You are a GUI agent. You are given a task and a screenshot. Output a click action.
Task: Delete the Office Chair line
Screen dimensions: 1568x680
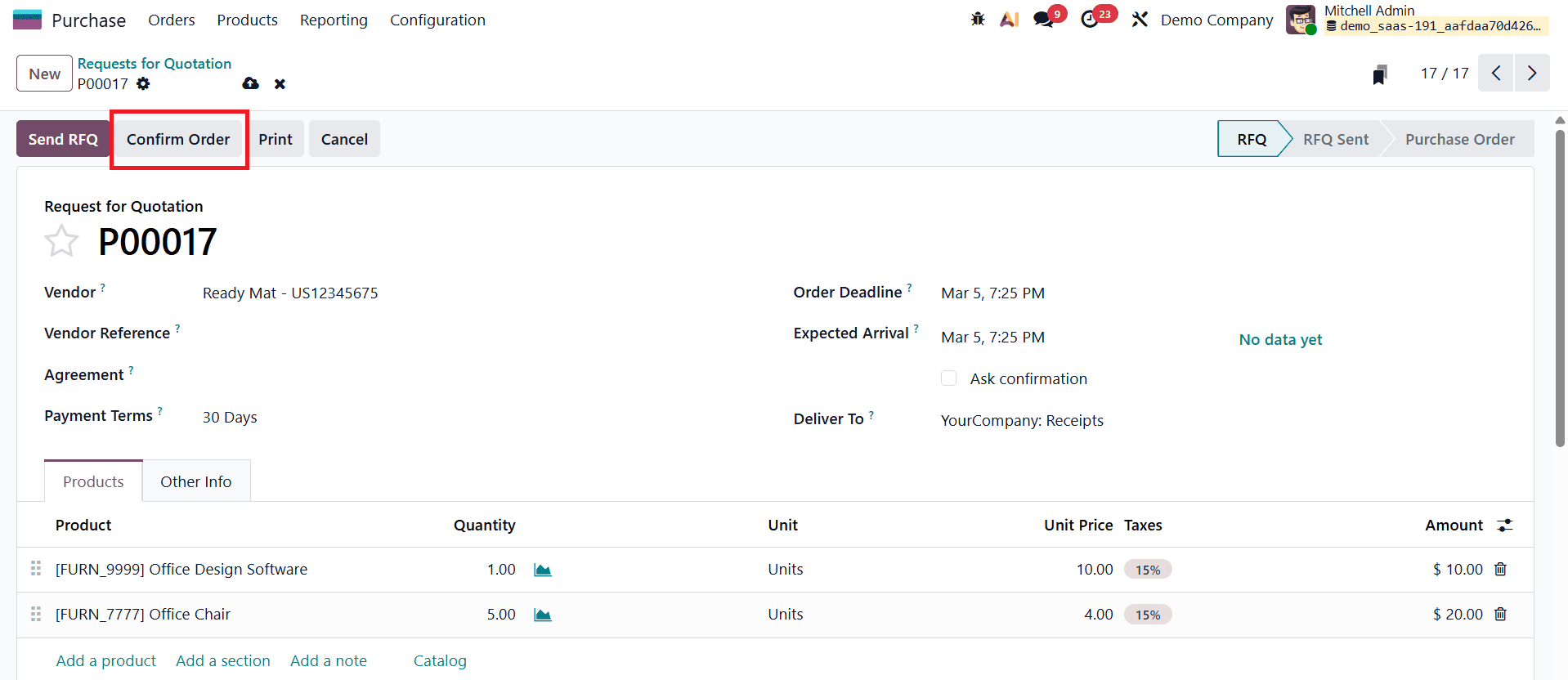tap(1500, 615)
